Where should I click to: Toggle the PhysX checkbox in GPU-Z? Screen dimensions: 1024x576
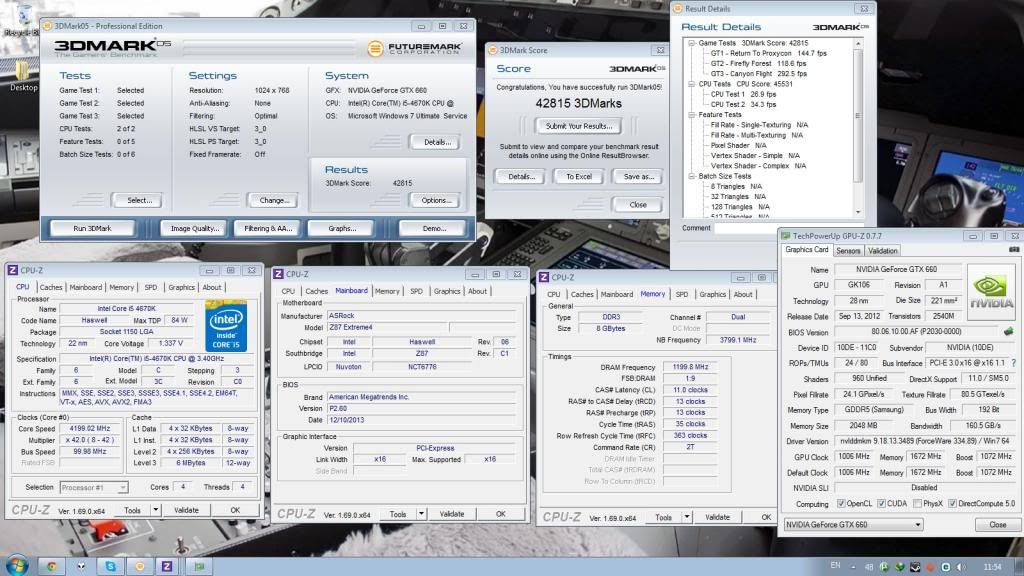918,504
